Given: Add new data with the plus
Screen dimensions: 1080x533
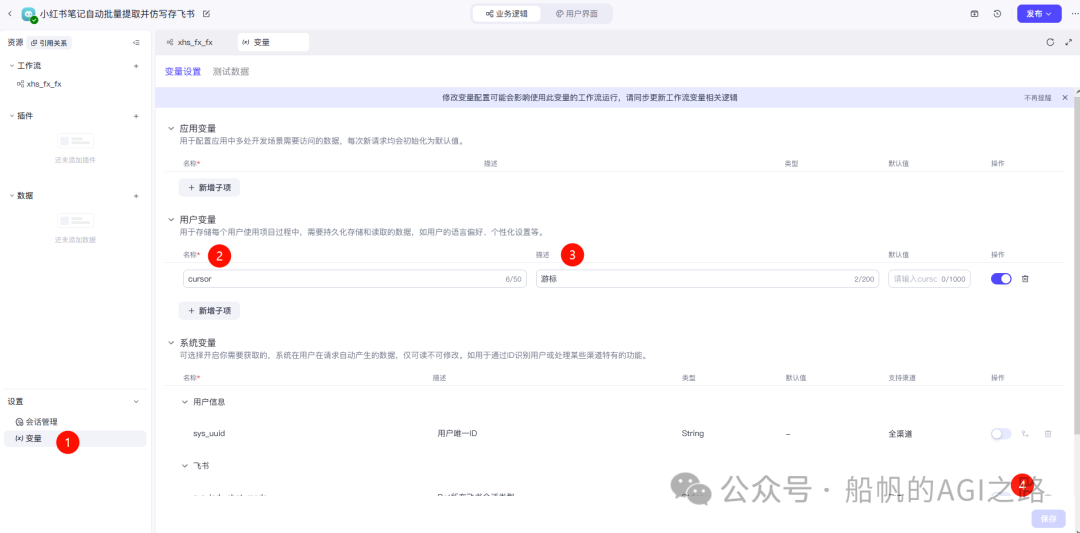Looking at the screenshot, I should tap(136, 196).
